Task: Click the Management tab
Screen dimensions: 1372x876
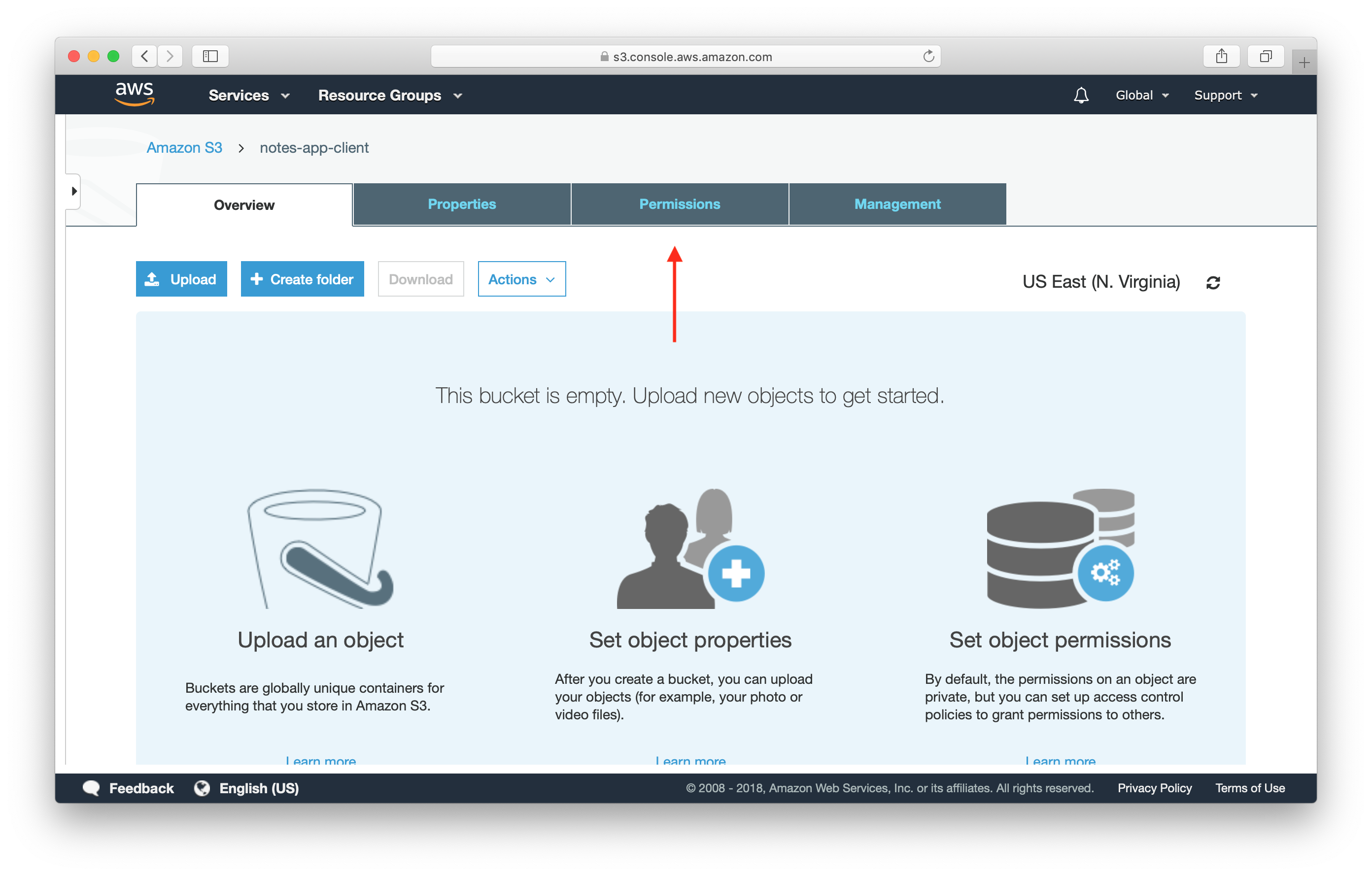Action: [x=896, y=205]
